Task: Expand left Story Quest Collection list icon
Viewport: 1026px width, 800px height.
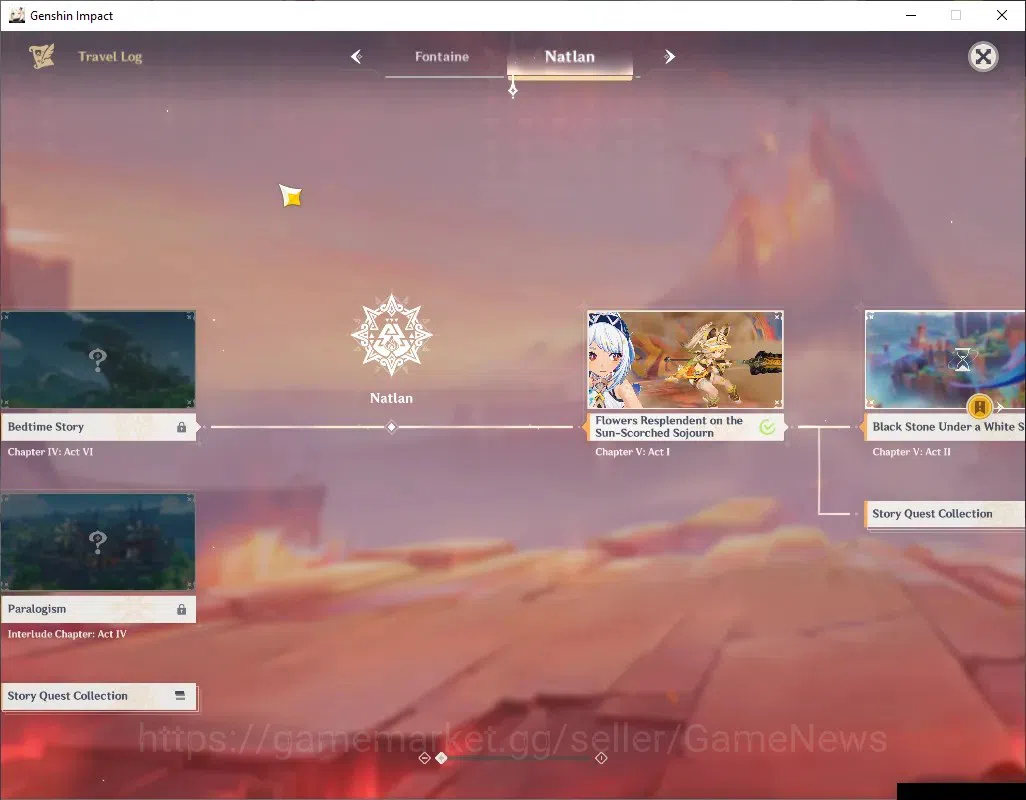Action: point(180,695)
